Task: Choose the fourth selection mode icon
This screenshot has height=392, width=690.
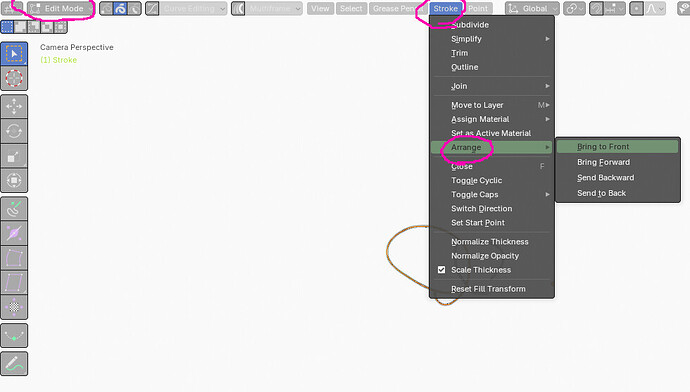Action: tap(47, 27)
